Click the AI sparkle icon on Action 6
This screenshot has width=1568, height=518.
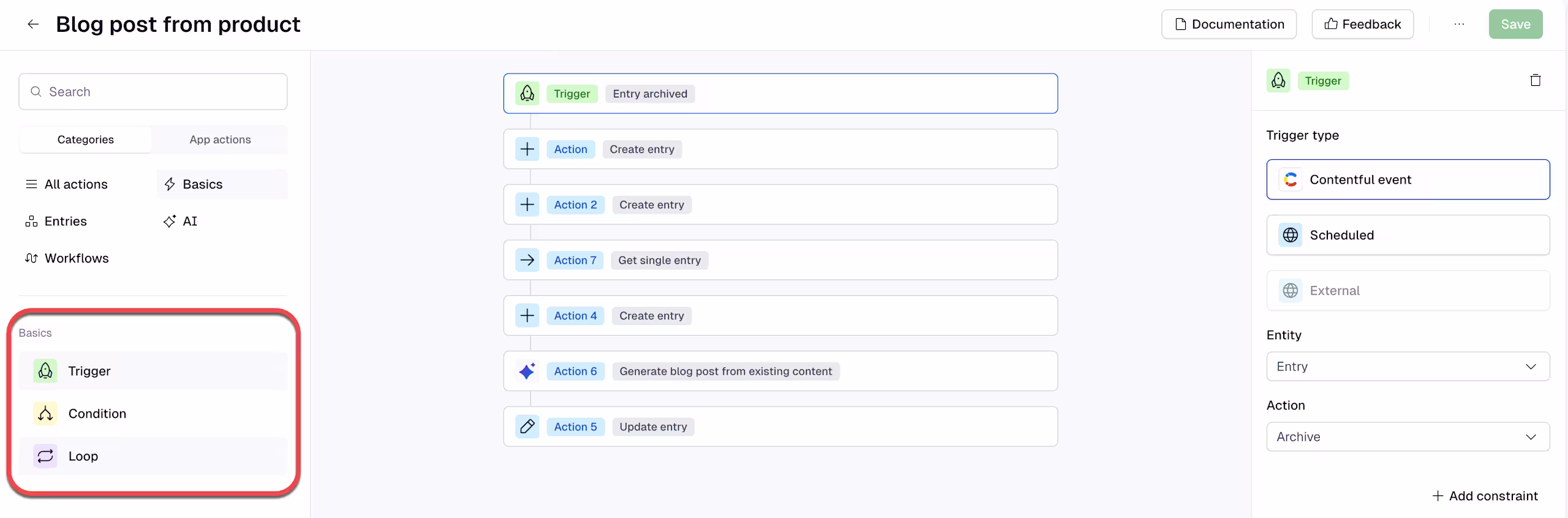click(527, 371)
